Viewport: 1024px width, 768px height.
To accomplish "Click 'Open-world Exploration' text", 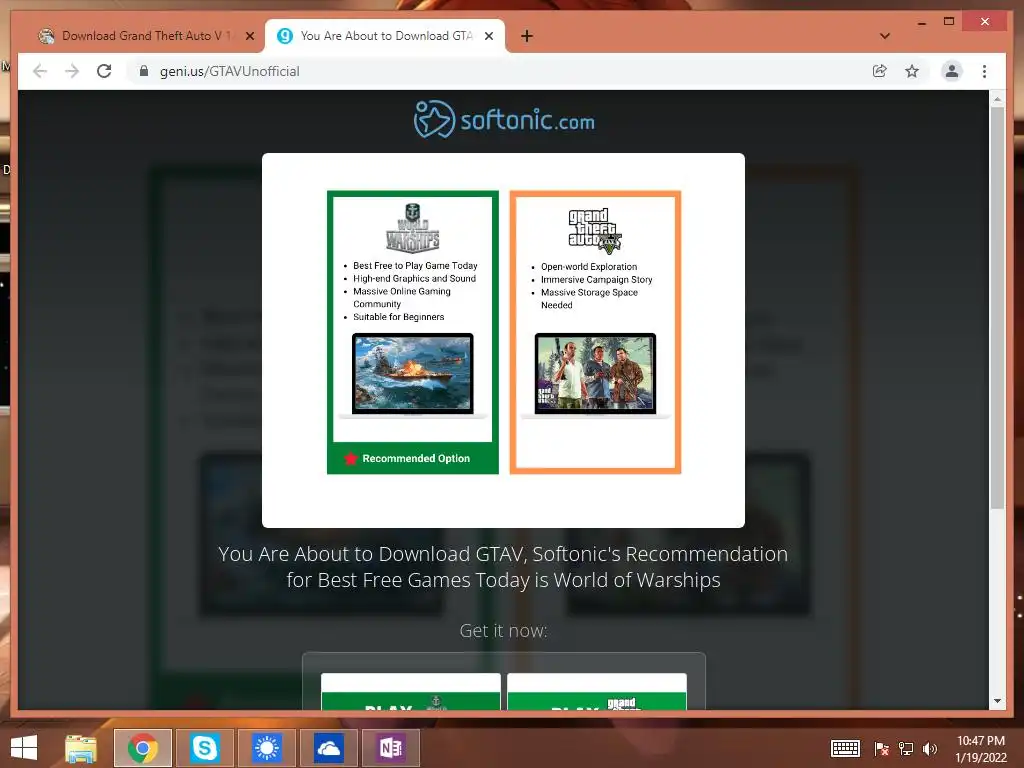I will tap(589, 266).
